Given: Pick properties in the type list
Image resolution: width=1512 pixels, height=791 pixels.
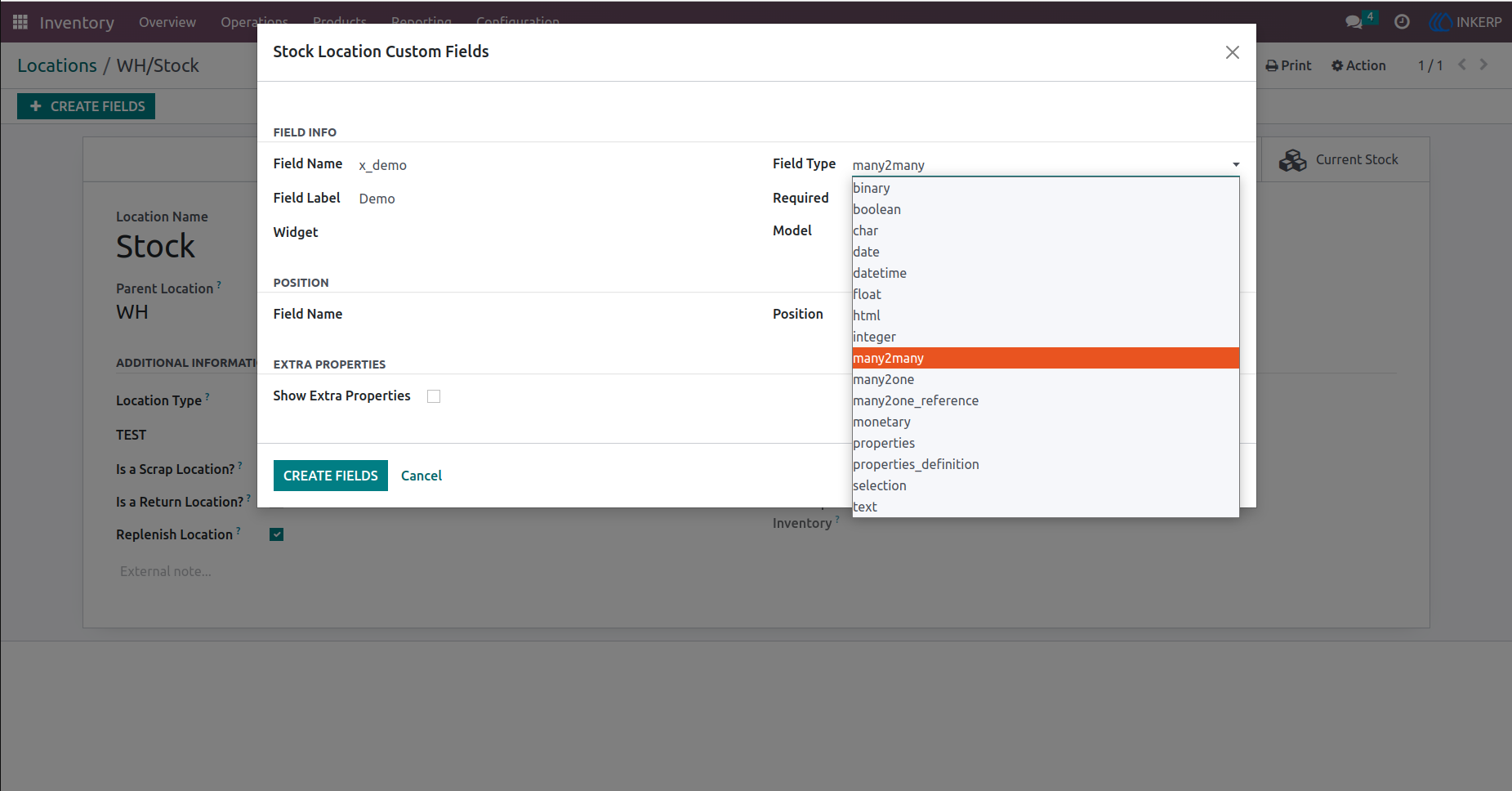Looking at the screenshot, I should click(1046, 443).
